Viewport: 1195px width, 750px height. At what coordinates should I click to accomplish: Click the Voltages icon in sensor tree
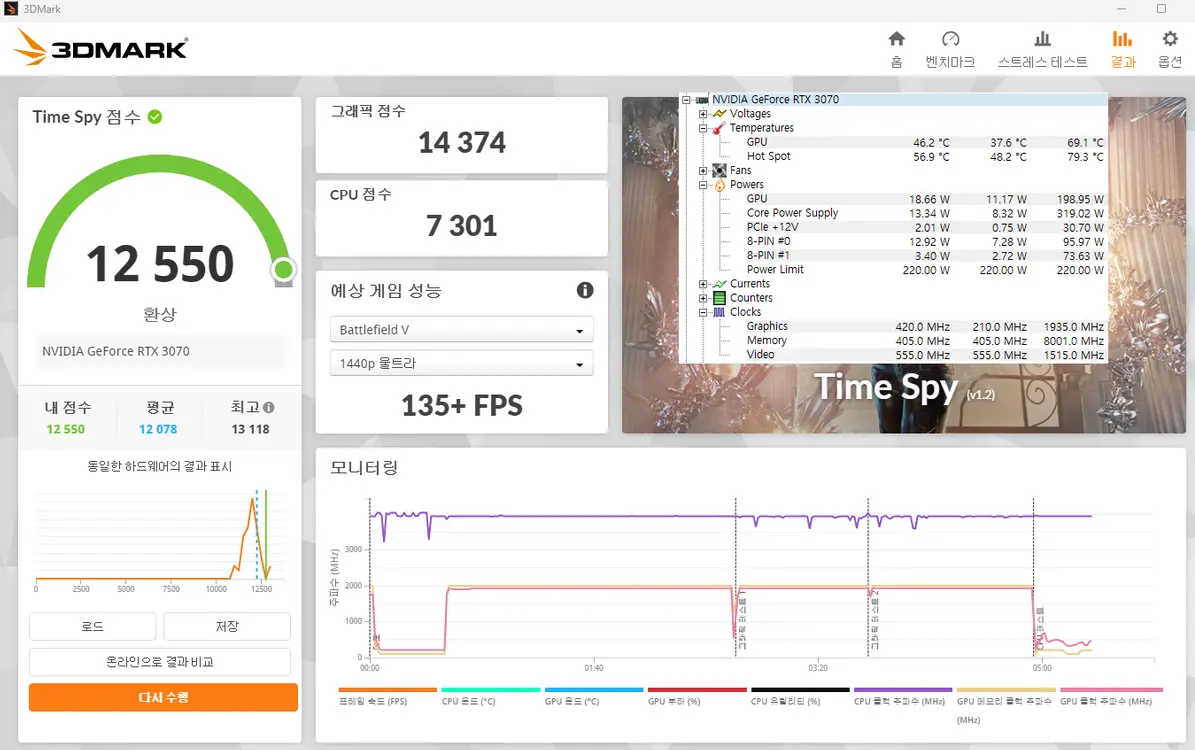[x=719, y=114]
